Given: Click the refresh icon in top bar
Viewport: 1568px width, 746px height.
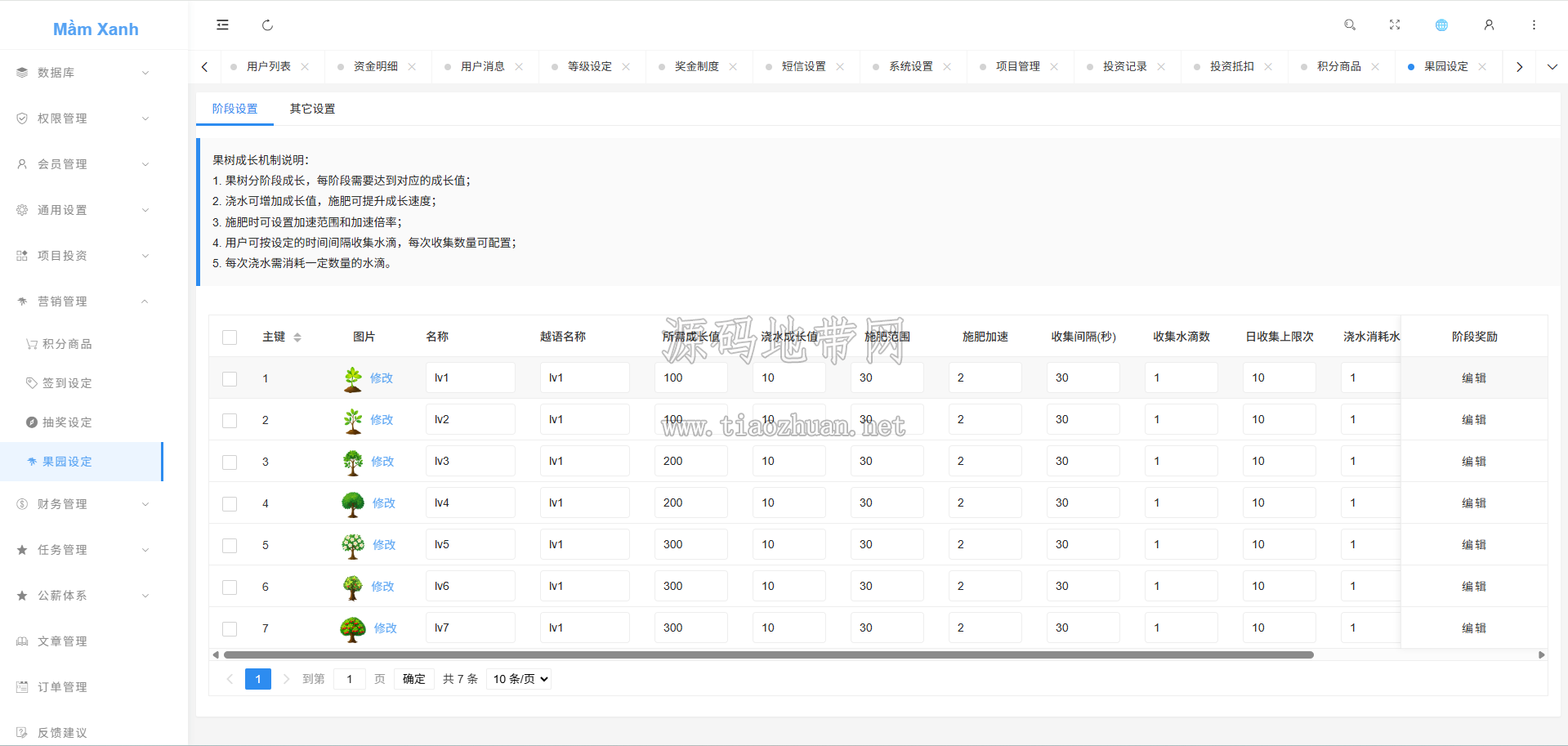Looking at the screenshot, I should click(x=267, y=25).
